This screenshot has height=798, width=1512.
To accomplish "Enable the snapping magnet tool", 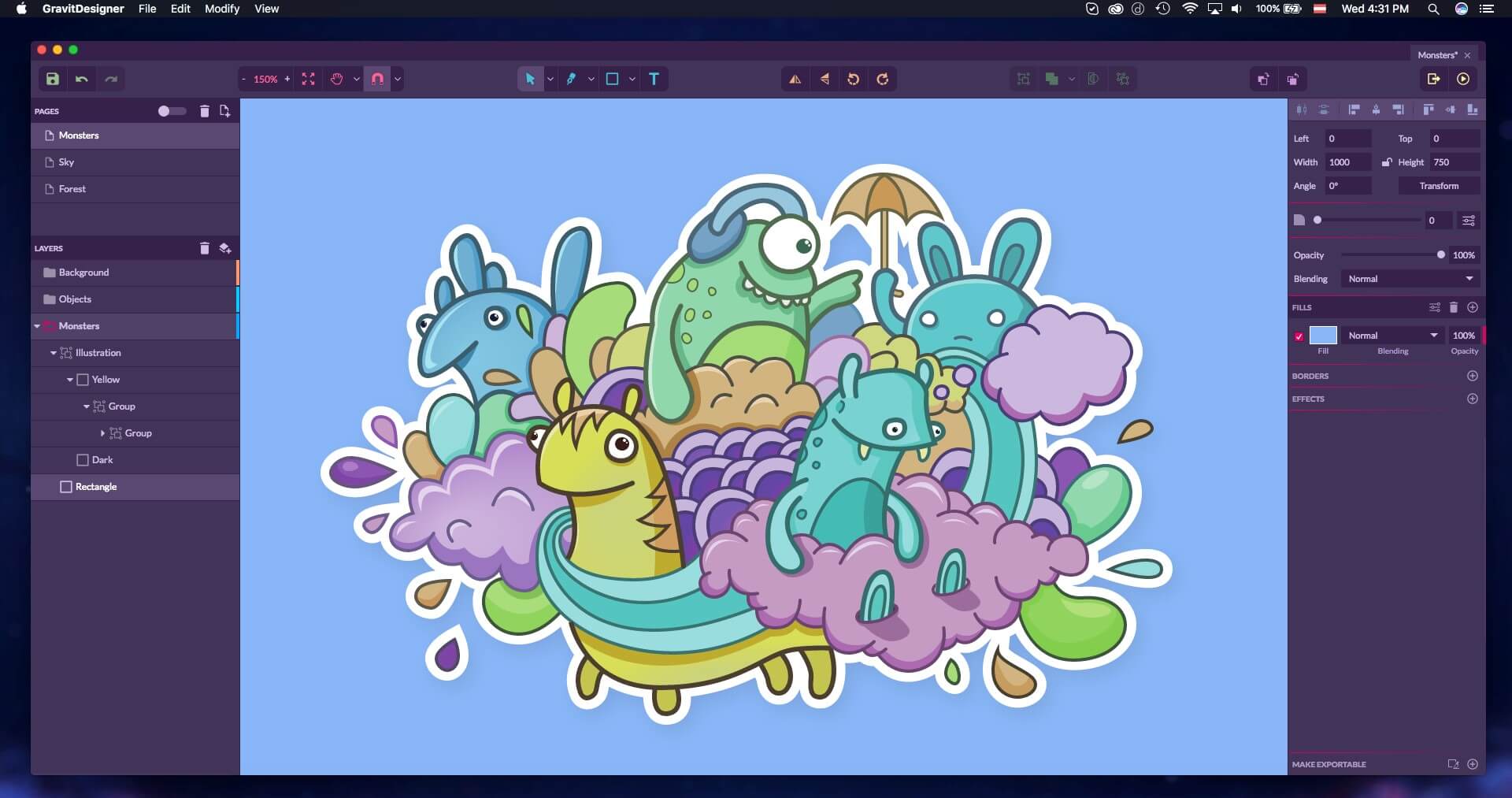I will [377, 79].
